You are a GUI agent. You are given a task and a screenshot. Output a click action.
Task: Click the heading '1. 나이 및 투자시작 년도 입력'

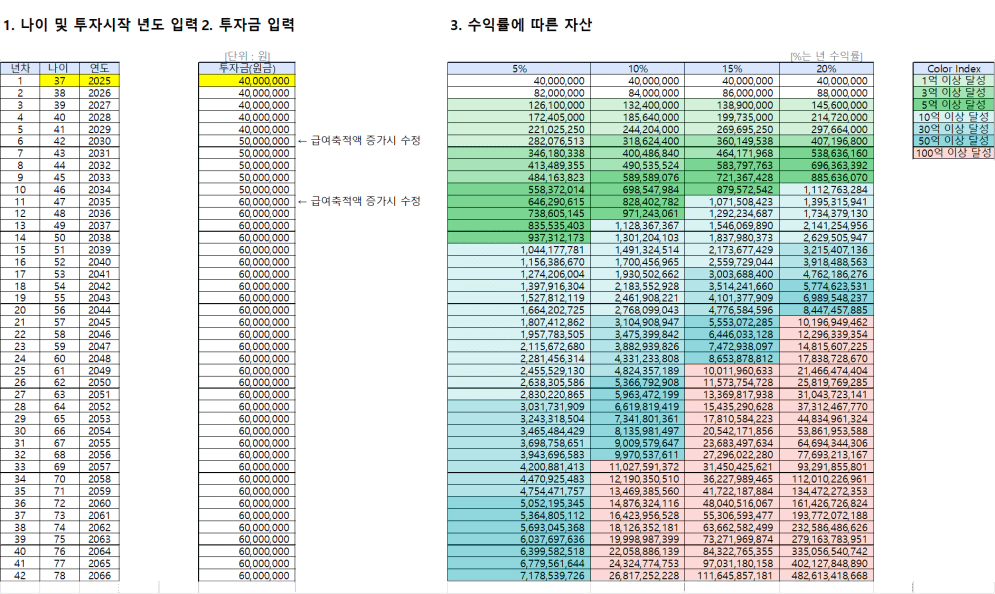pyautogui.click(x=100, y=25)
